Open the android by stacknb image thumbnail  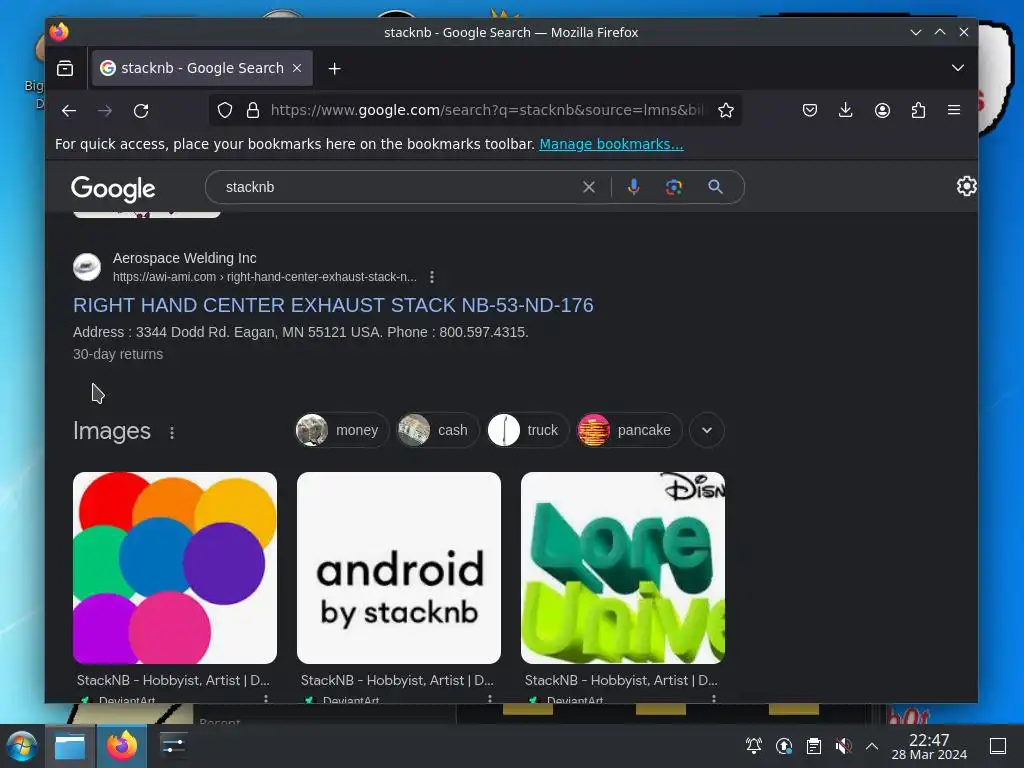click(399, 568)
